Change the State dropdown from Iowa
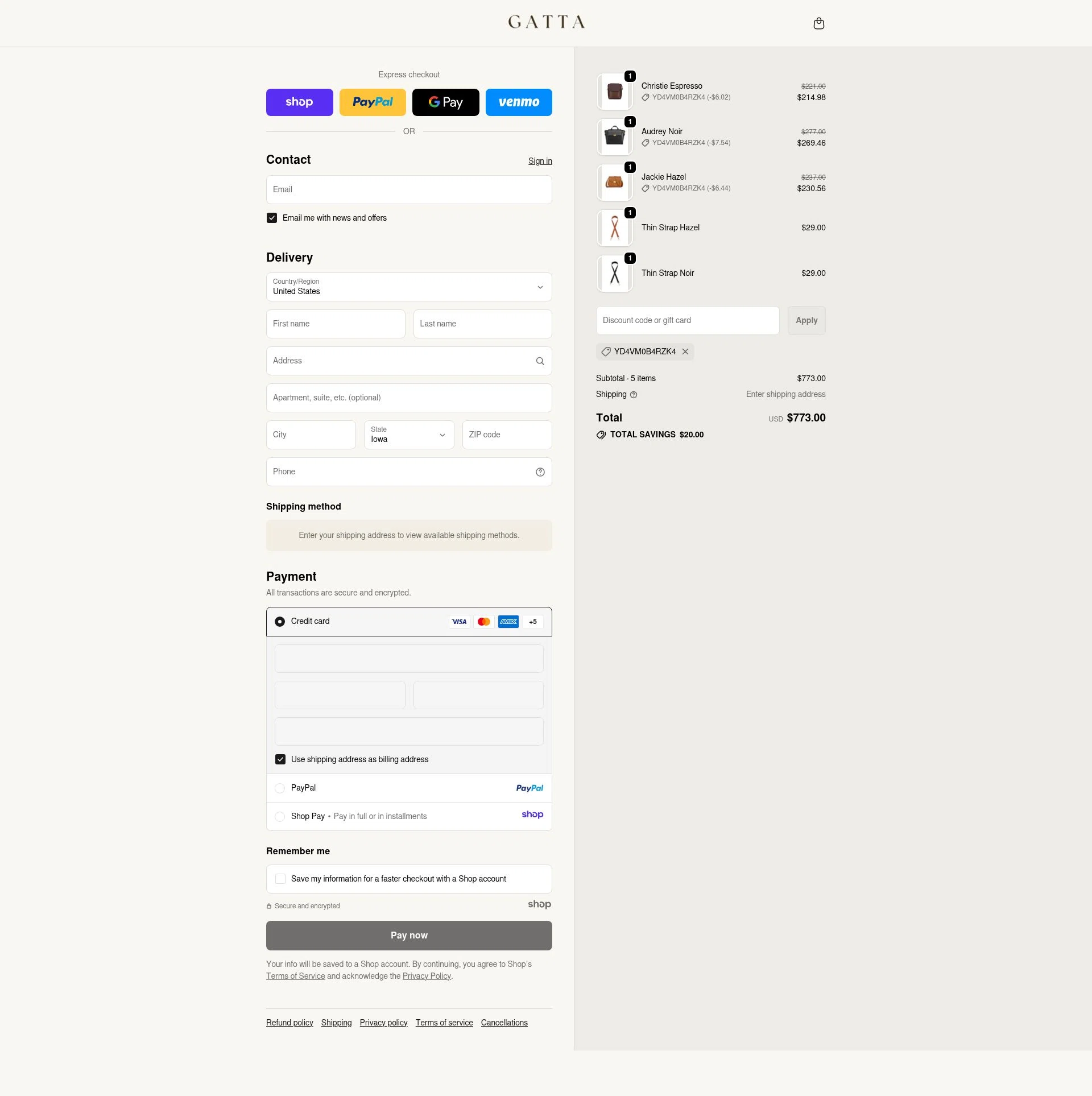 [408, 435]
